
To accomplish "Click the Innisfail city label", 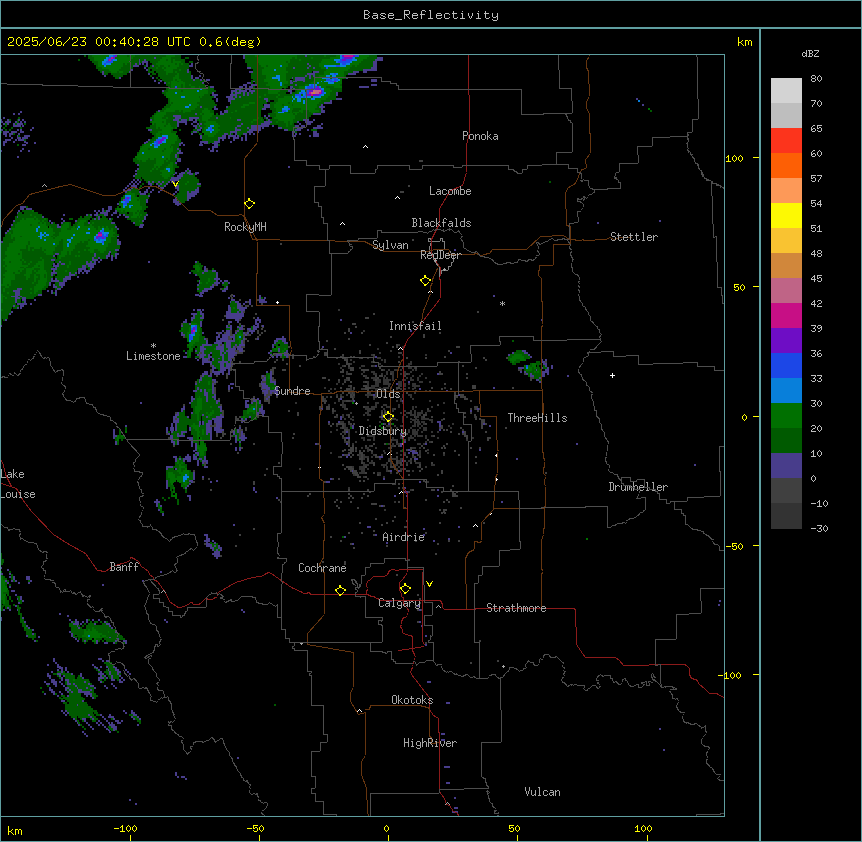I will [415, 326].
